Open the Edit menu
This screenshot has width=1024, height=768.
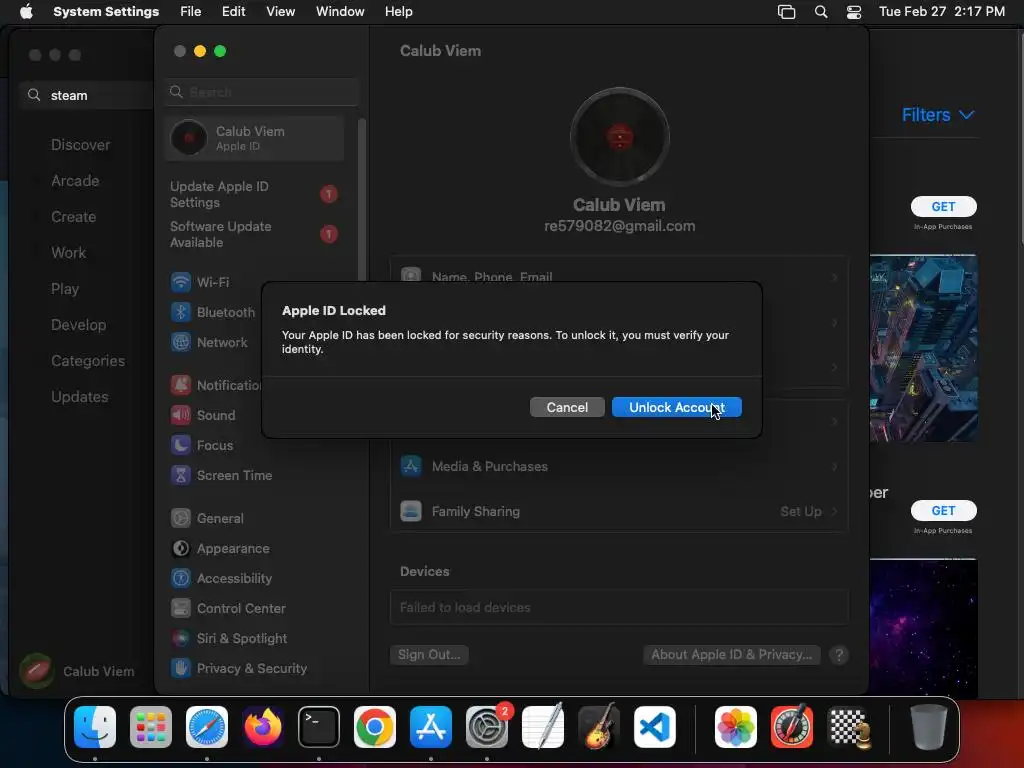tap(233, 11)
